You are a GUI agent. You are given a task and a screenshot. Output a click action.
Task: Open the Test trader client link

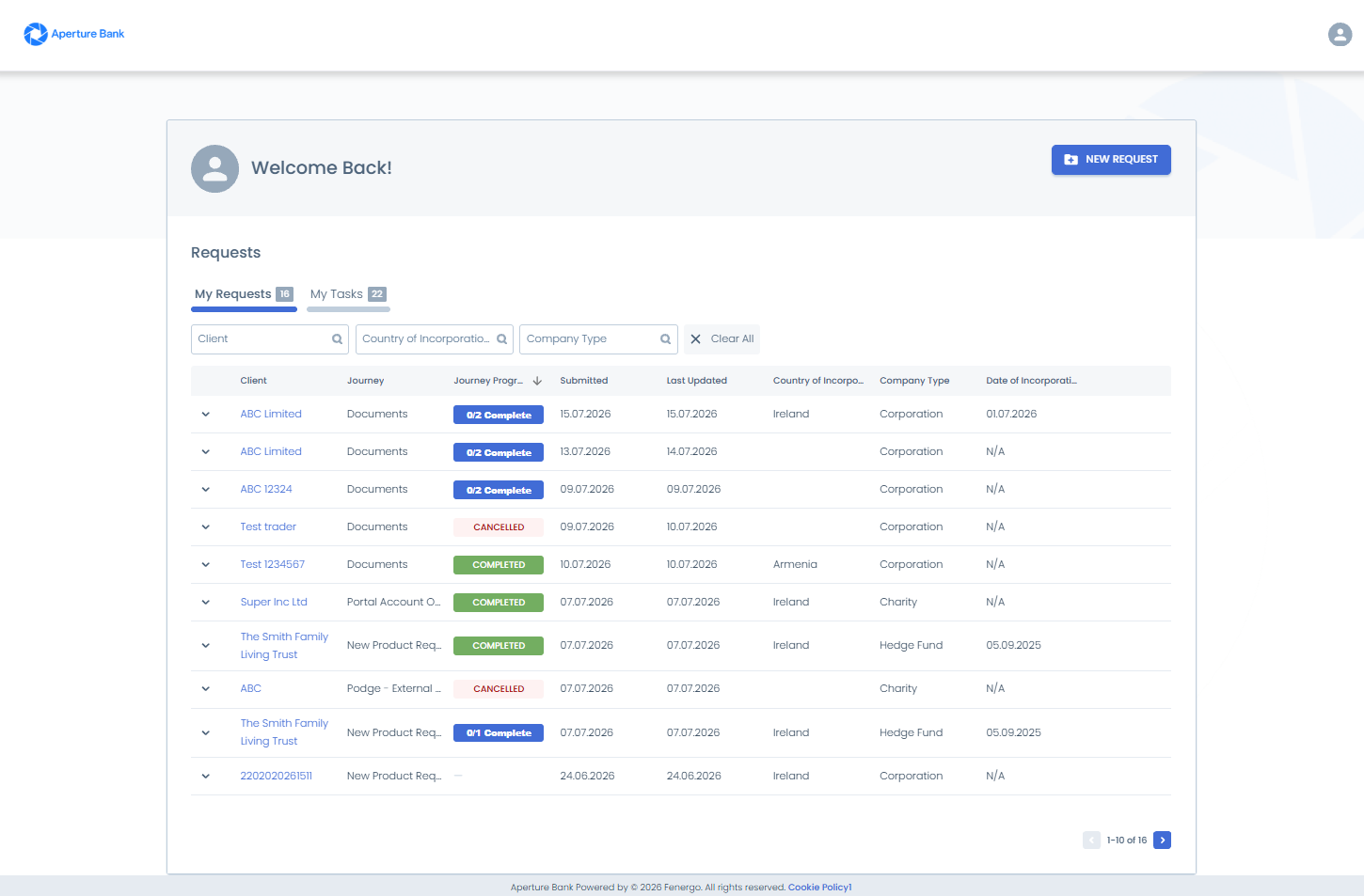point(268,527)
